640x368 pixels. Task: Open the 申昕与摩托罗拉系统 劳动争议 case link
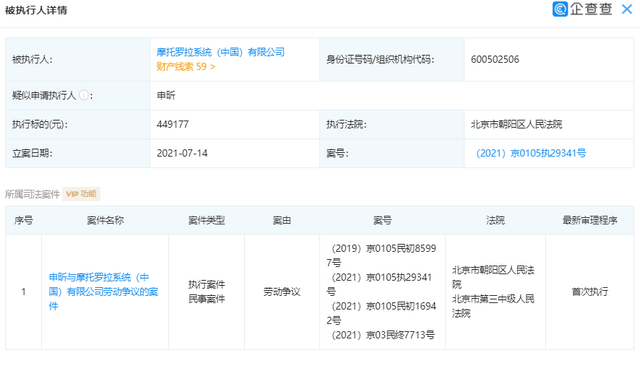point(103,292)
